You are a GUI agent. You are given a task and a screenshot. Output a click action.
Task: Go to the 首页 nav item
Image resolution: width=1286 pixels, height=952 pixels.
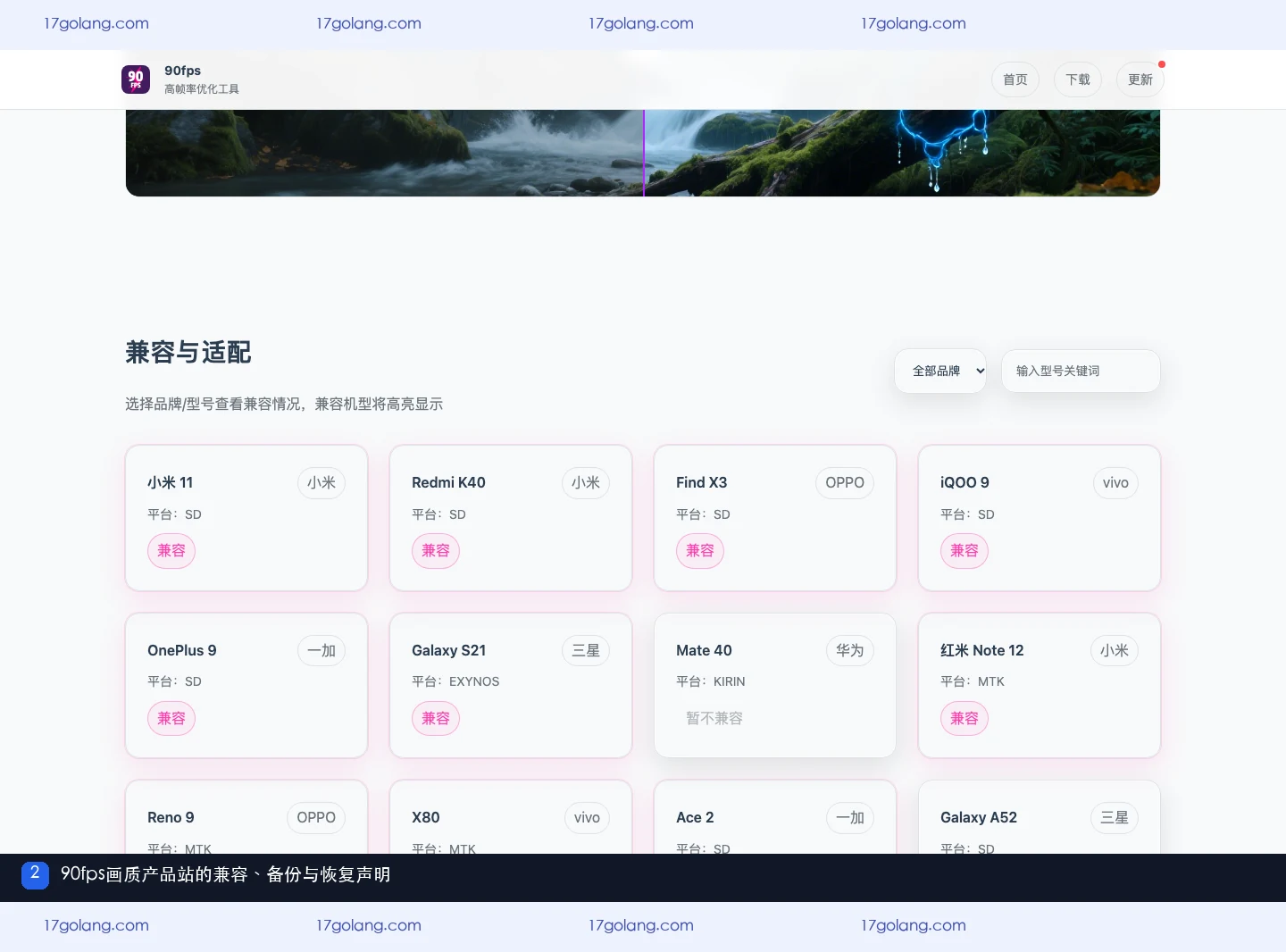[x=1015, y=79]
